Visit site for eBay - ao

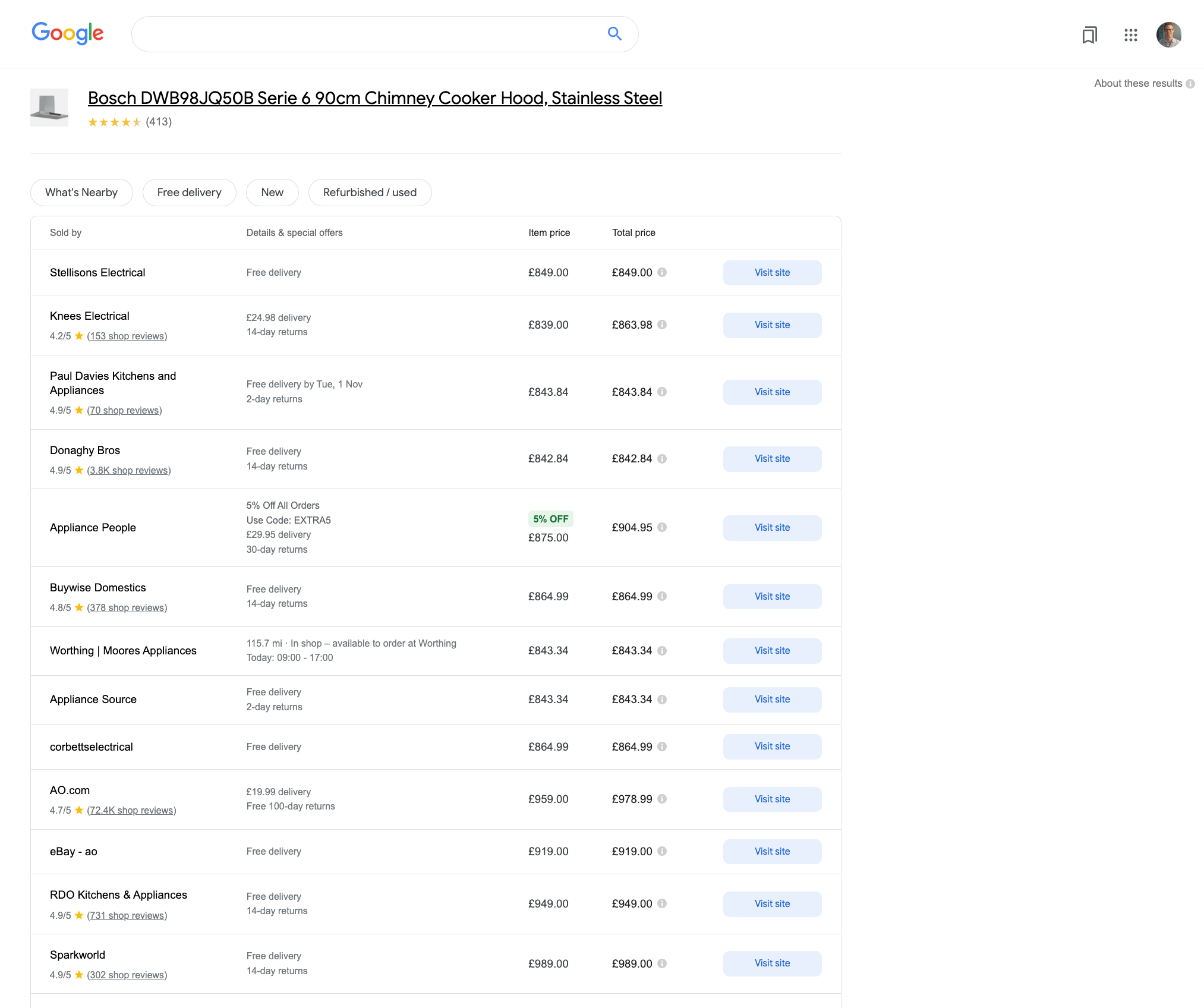coord(772,852)
